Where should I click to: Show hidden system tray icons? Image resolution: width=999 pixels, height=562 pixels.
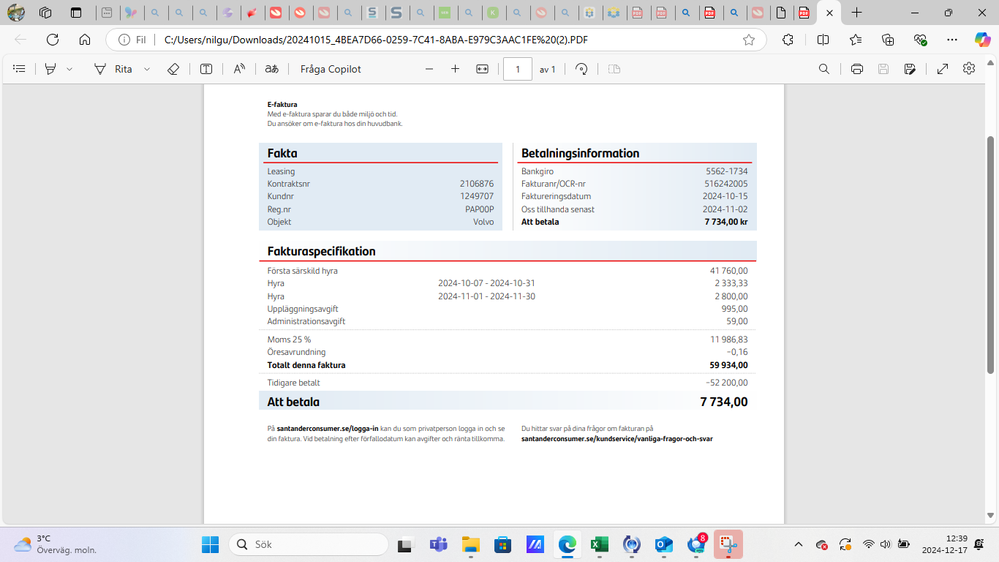[x=797, y=545]
